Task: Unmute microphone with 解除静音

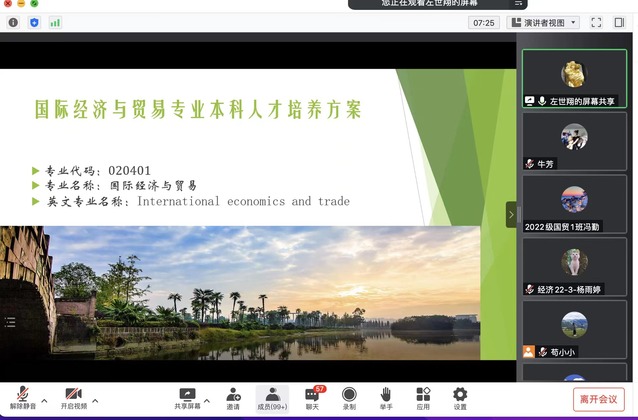Action: pos(22,399)
